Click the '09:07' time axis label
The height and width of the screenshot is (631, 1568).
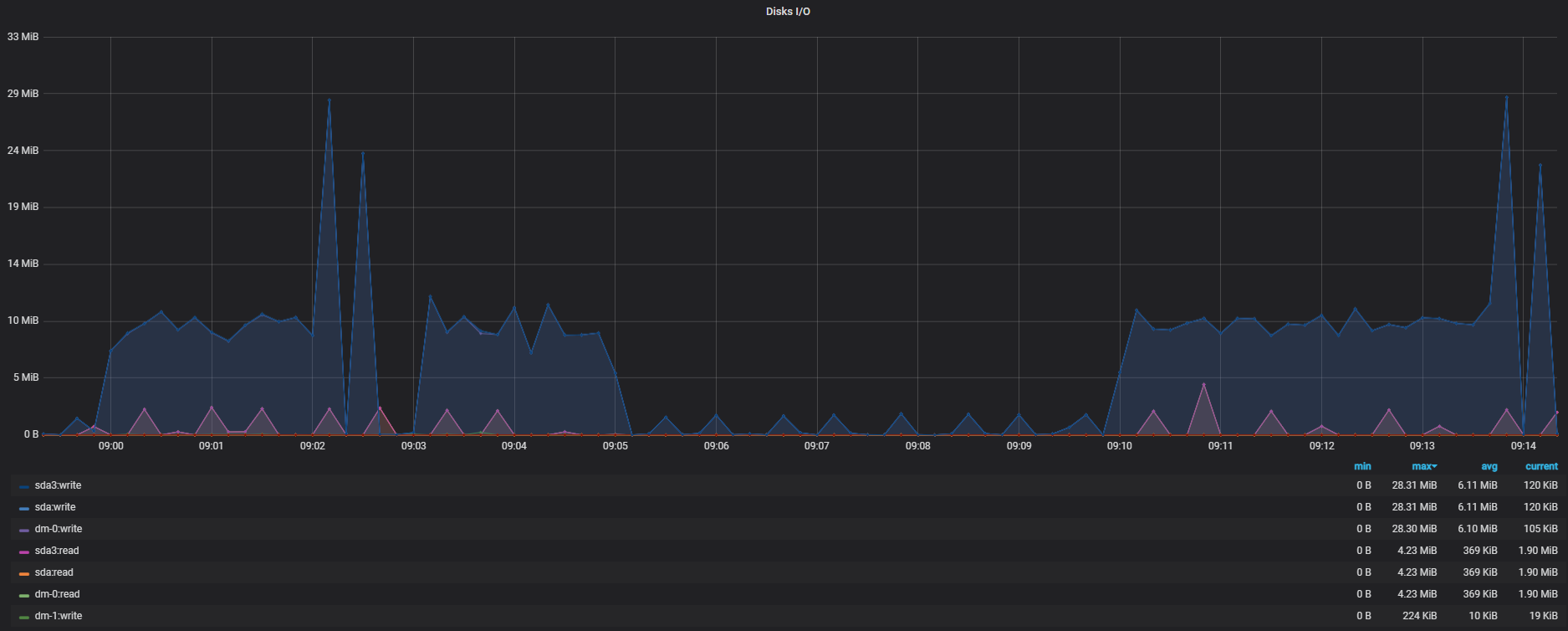click(x=816, y=446)
